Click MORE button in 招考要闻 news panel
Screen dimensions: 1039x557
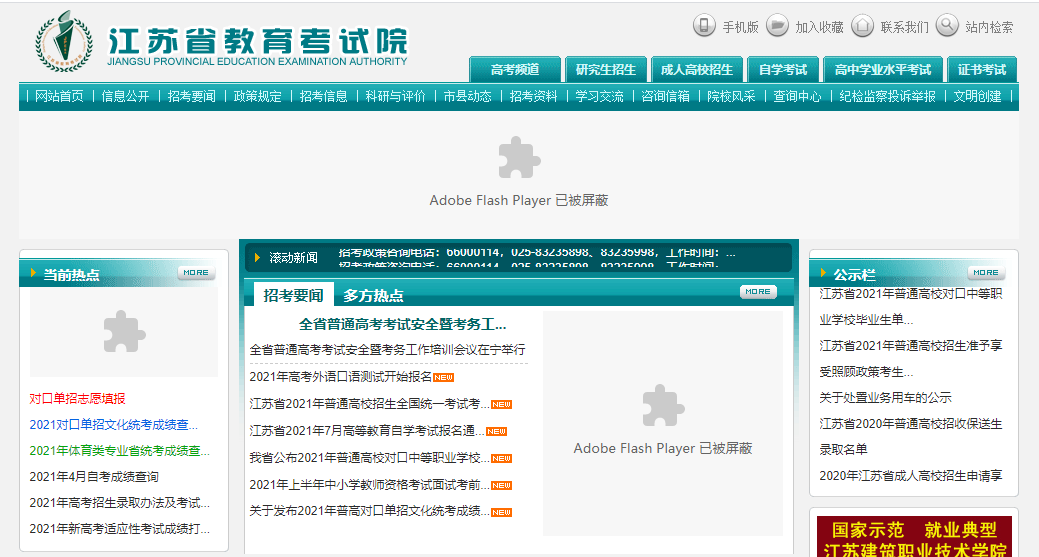point(758,291)
